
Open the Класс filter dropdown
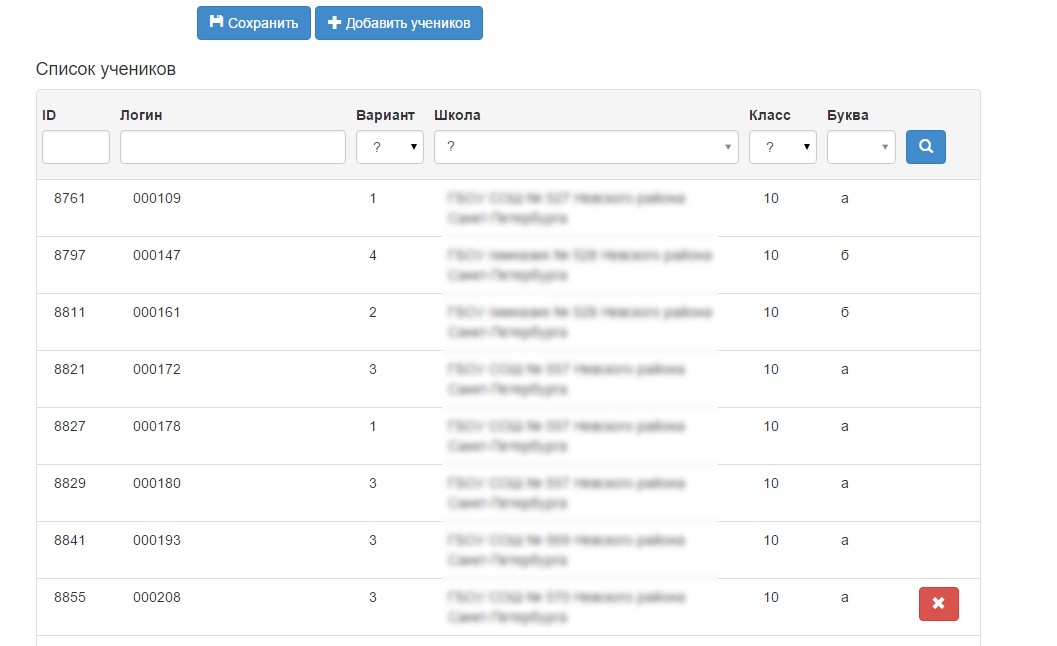point(783,147)
